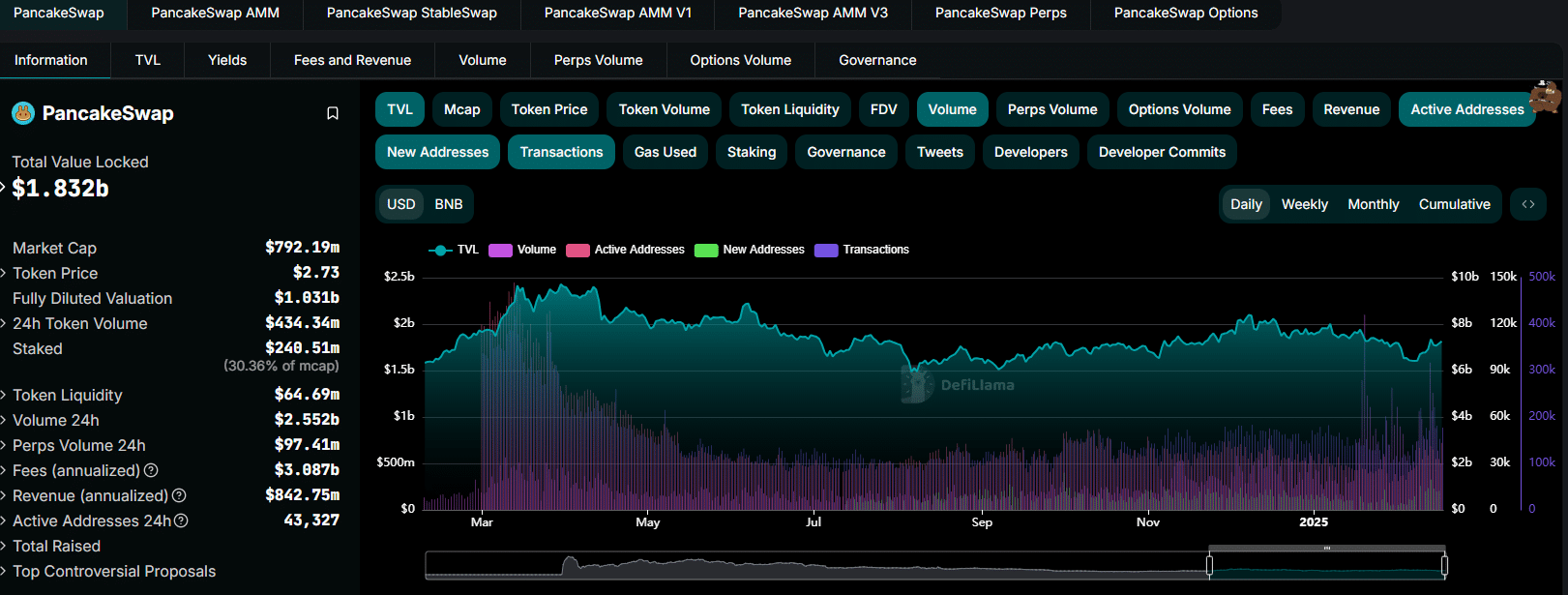
Task: Click the Fees annualized help icon
Action: tap(151, 471)
